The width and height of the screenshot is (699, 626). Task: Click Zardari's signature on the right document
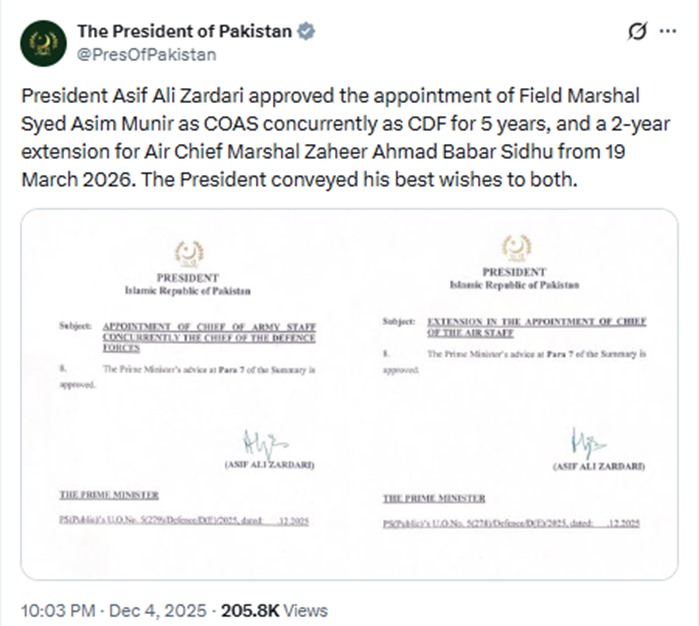coord(590,444)
